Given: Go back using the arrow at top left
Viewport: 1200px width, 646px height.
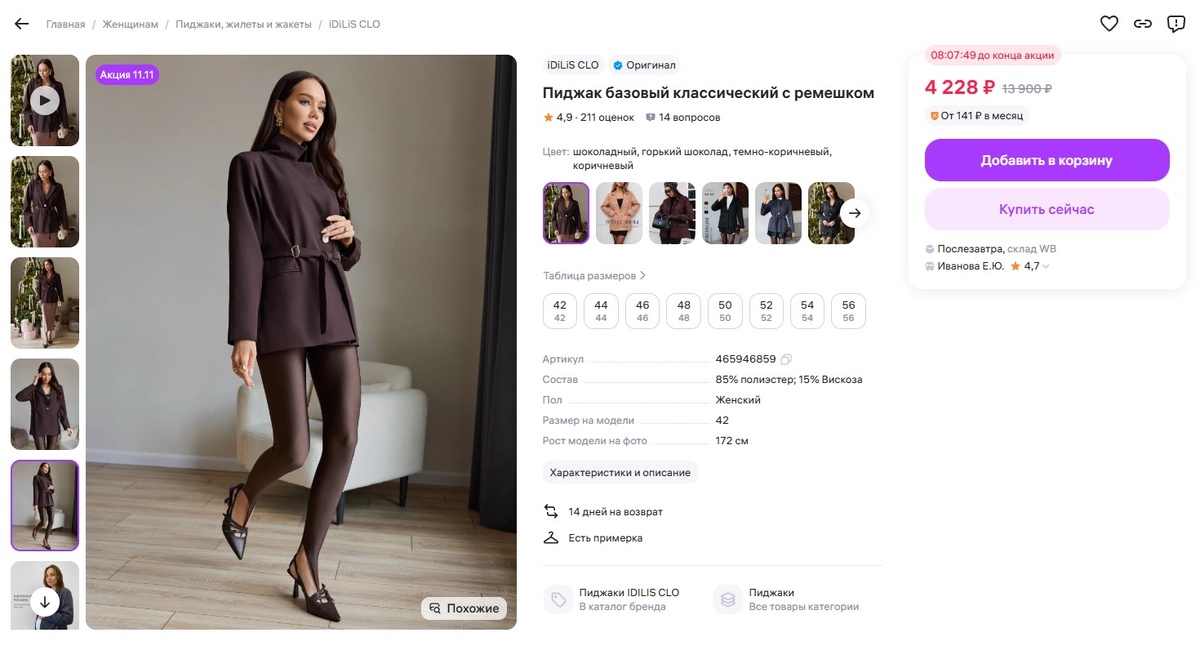Looking at the screenshot, I should (21, 22).
